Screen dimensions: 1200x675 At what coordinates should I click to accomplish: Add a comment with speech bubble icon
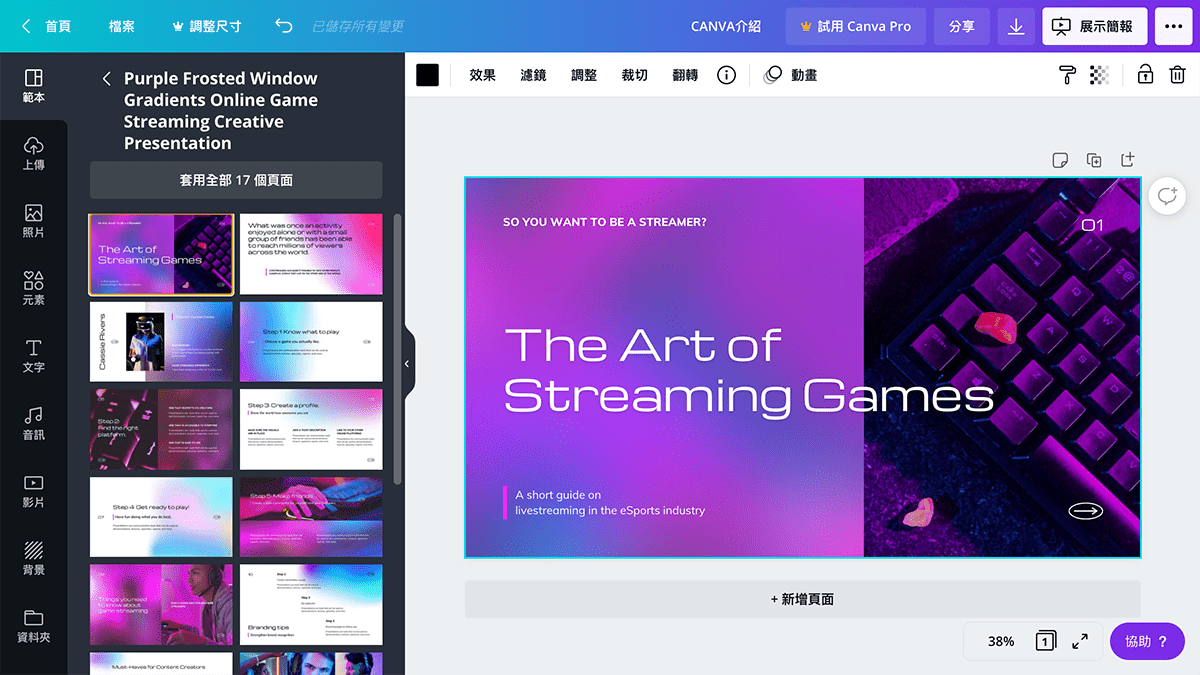(x=1167, y=196)
